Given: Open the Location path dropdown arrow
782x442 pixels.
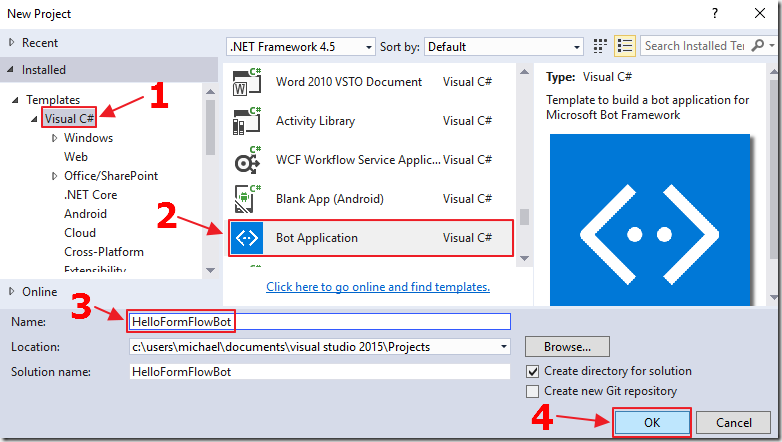Looking at the screenshot, I should click(x=504, y=347).
